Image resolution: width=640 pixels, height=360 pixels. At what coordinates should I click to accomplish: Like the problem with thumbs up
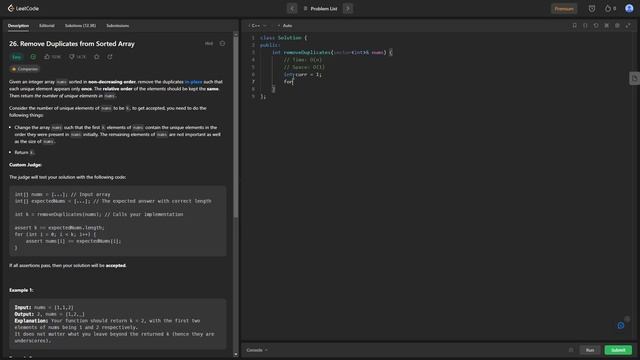click(x=52, y=57)
